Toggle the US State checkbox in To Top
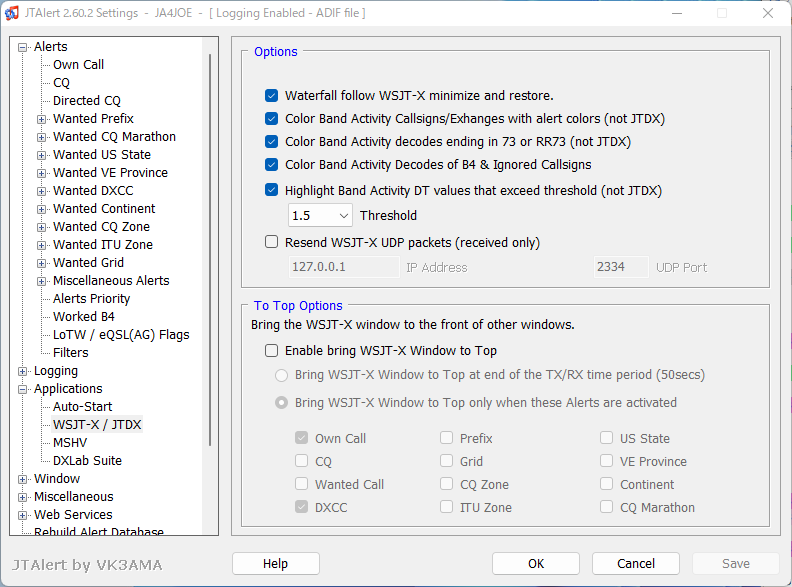 [x=607, y=437]
